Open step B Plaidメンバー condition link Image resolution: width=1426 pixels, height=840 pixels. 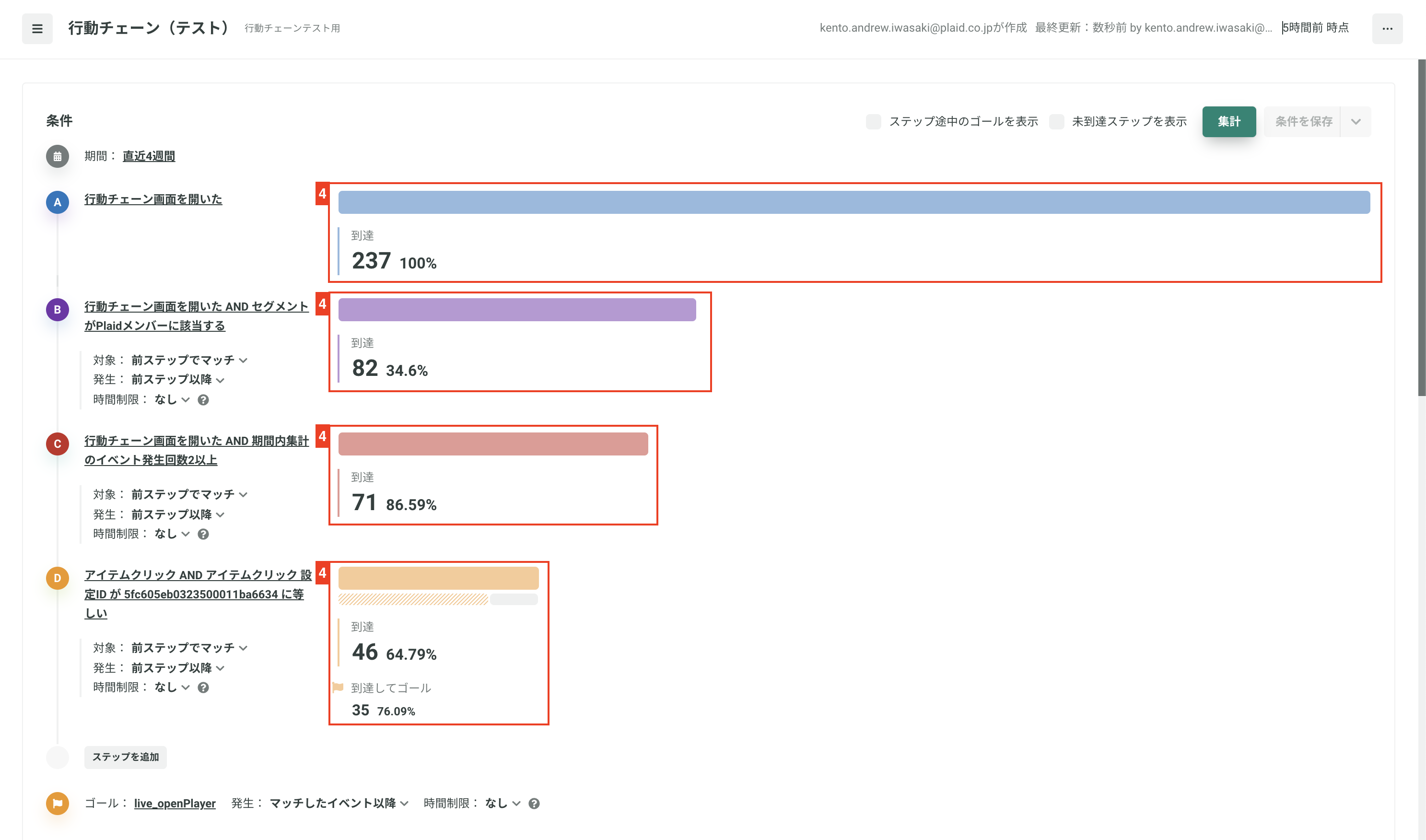197,316
